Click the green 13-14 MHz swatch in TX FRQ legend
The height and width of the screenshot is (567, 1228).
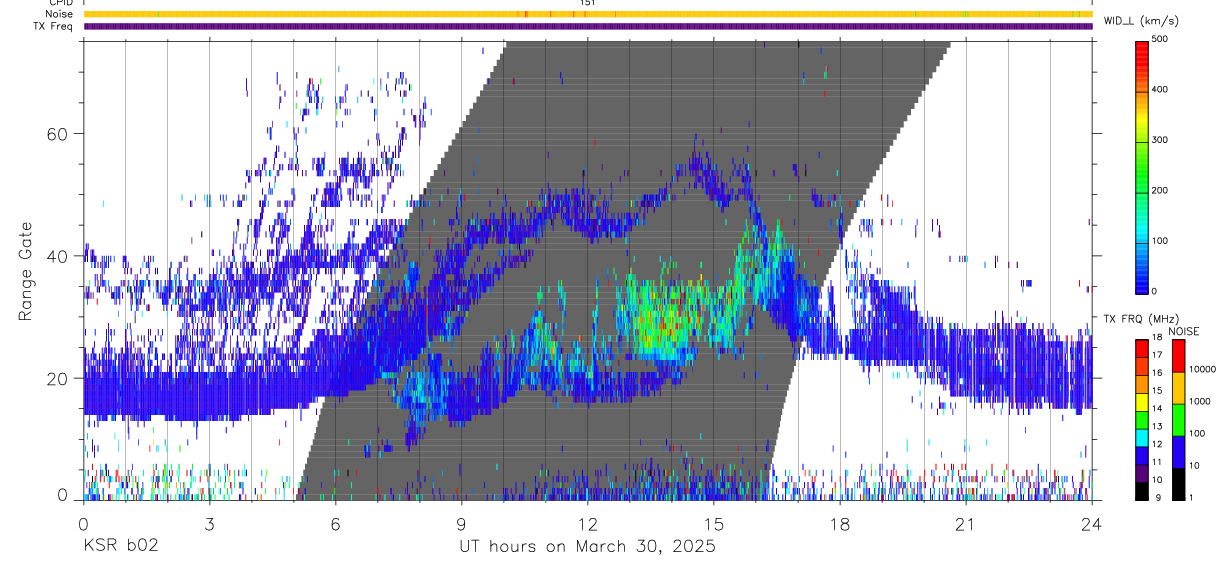coord(1143,420)
